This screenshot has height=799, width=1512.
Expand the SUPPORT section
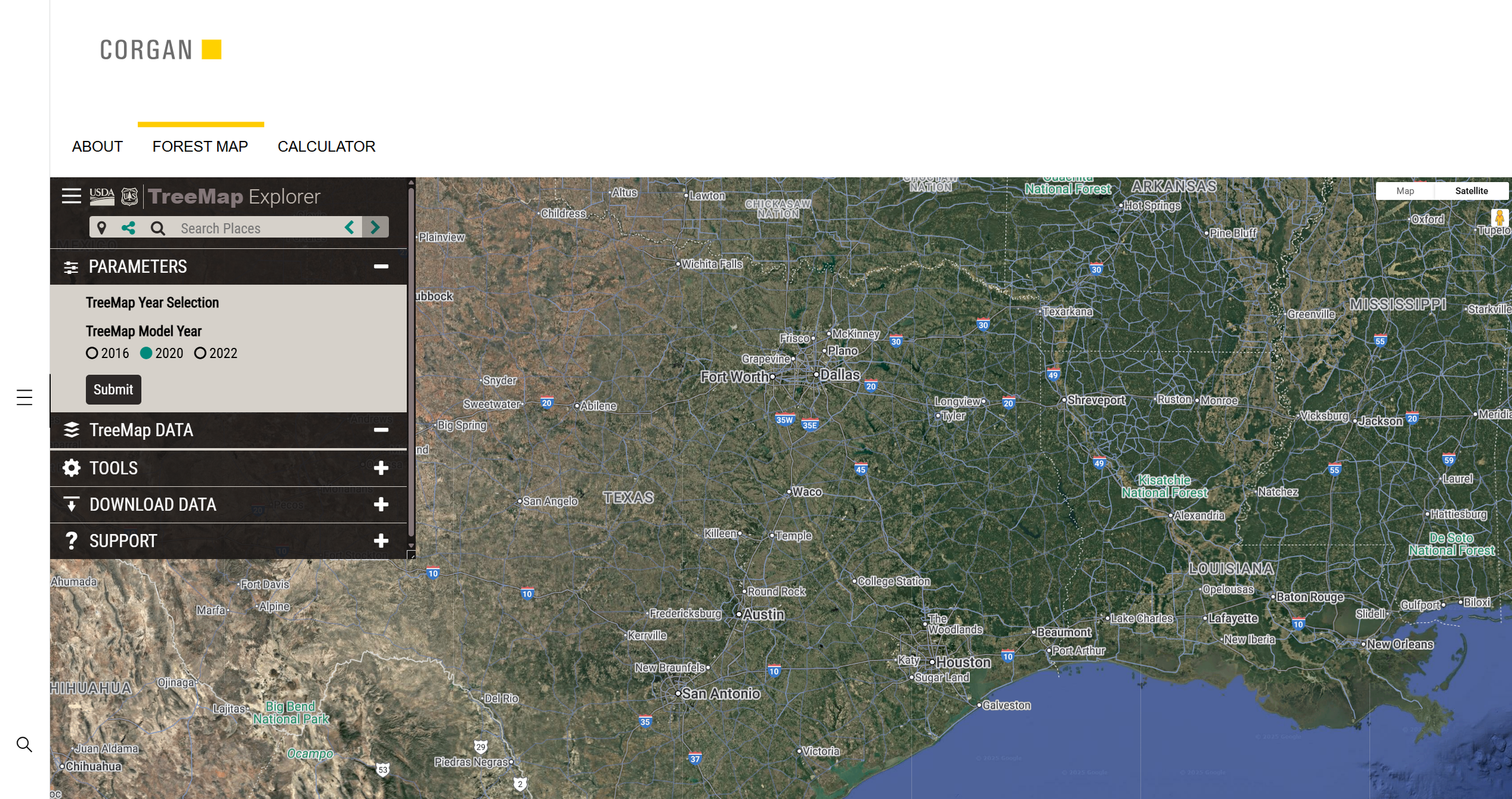[381, 541]
